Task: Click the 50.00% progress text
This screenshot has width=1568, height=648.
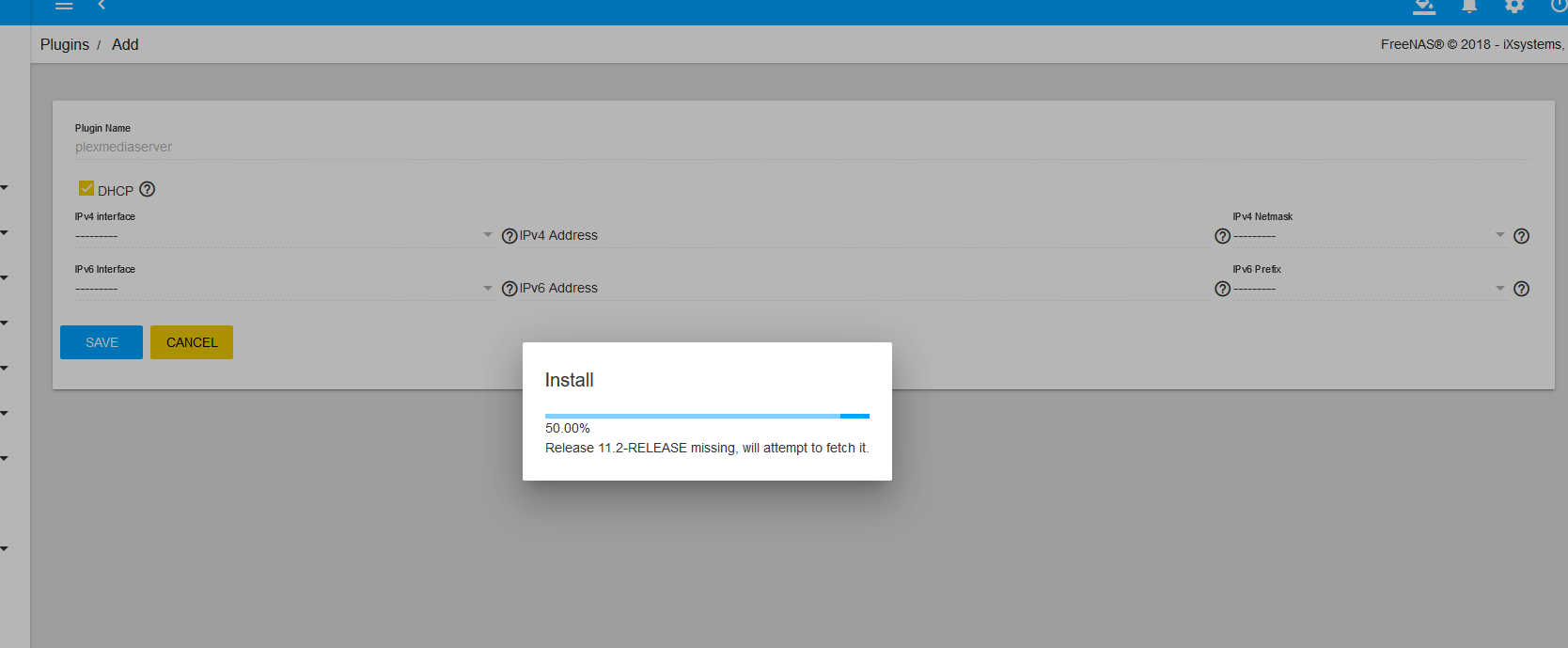Action: 568,428
